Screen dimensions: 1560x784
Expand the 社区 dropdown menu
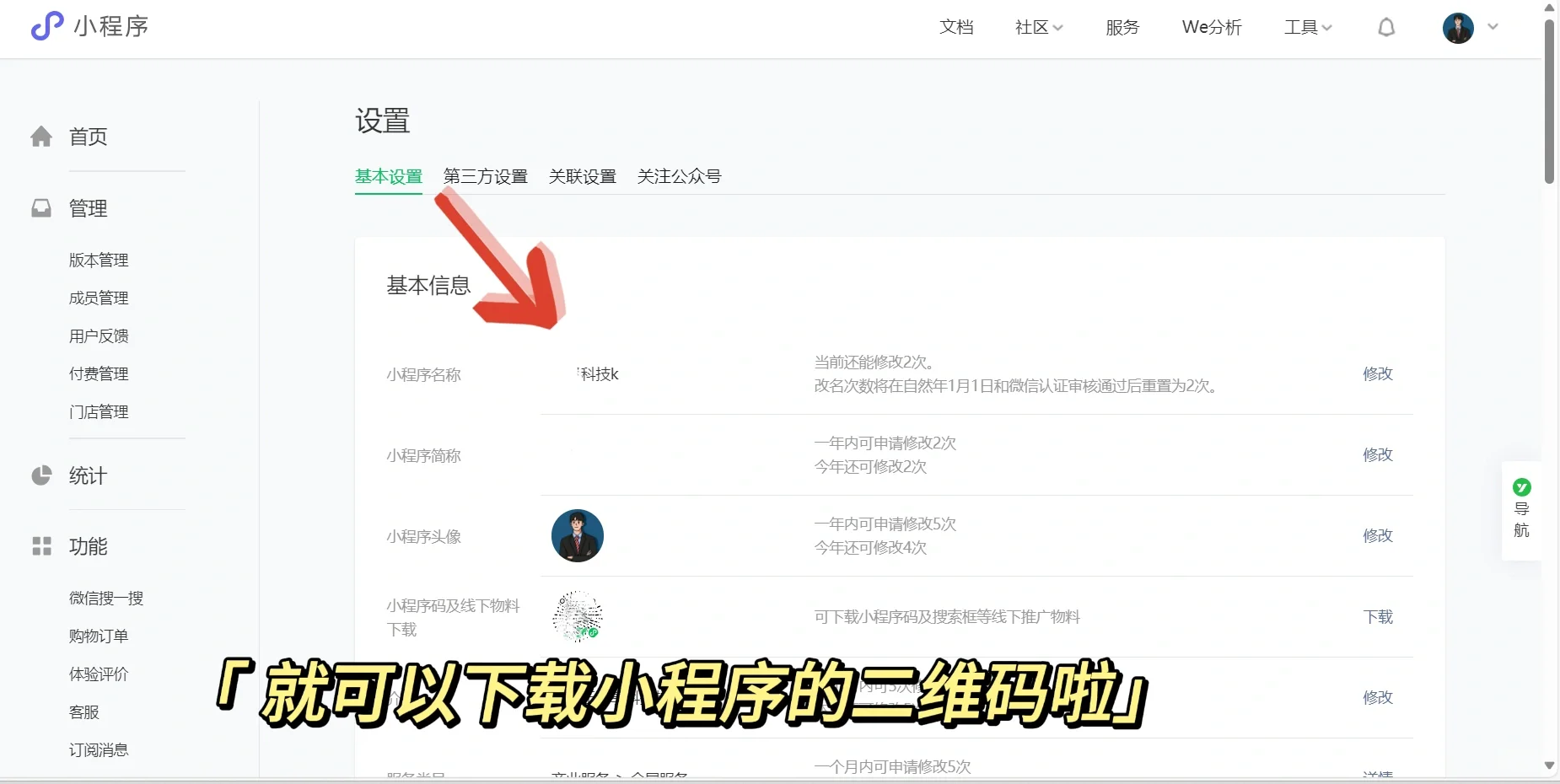point(1039,28)
